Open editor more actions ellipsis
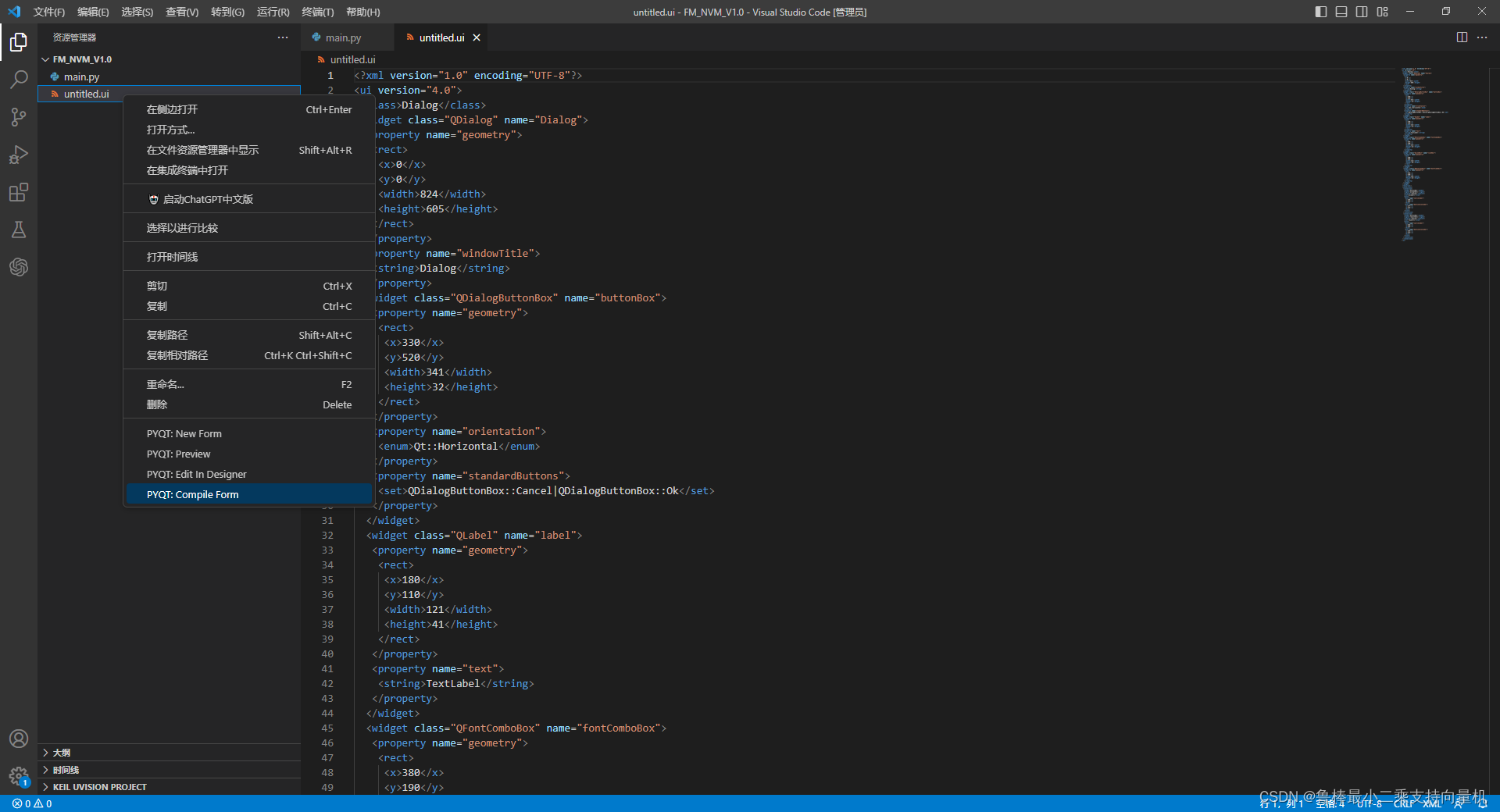 click(1482, 37)
